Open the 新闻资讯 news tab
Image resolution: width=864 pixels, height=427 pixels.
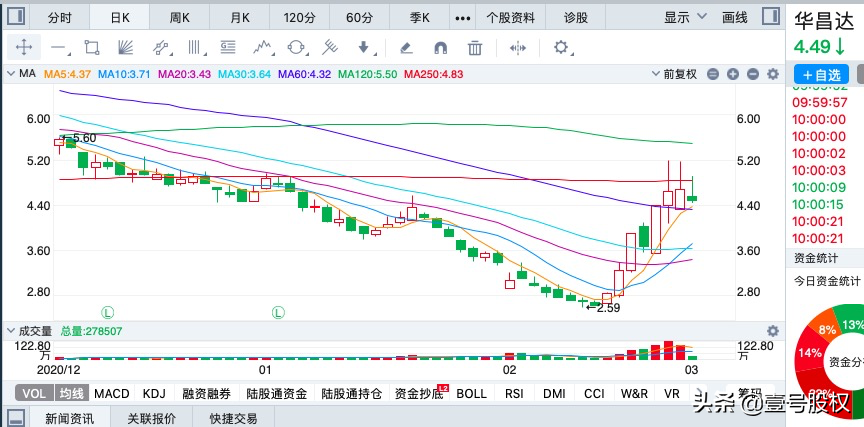point(69,418)
